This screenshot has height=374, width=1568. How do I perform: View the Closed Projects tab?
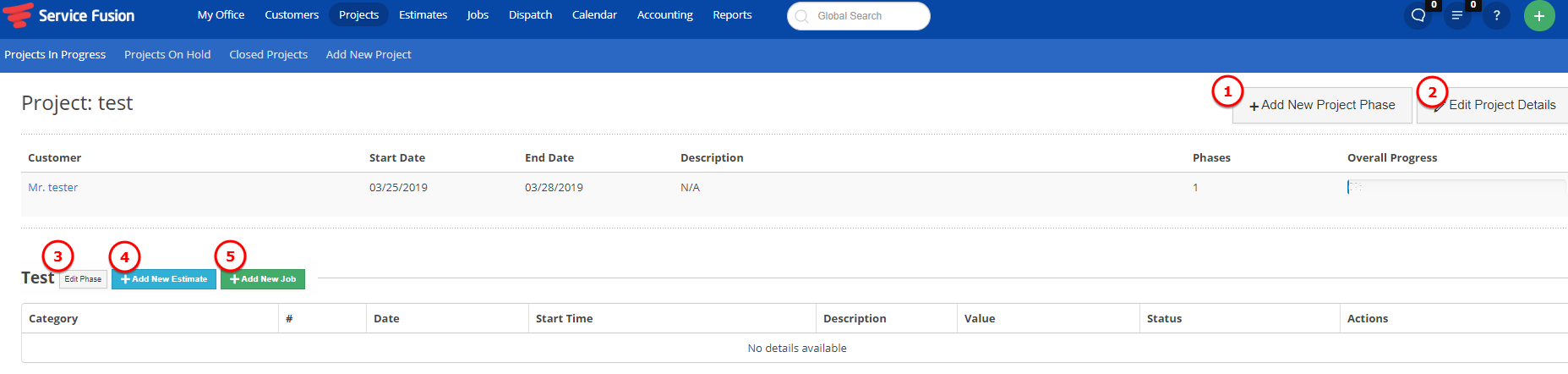(x=268, y=55)
